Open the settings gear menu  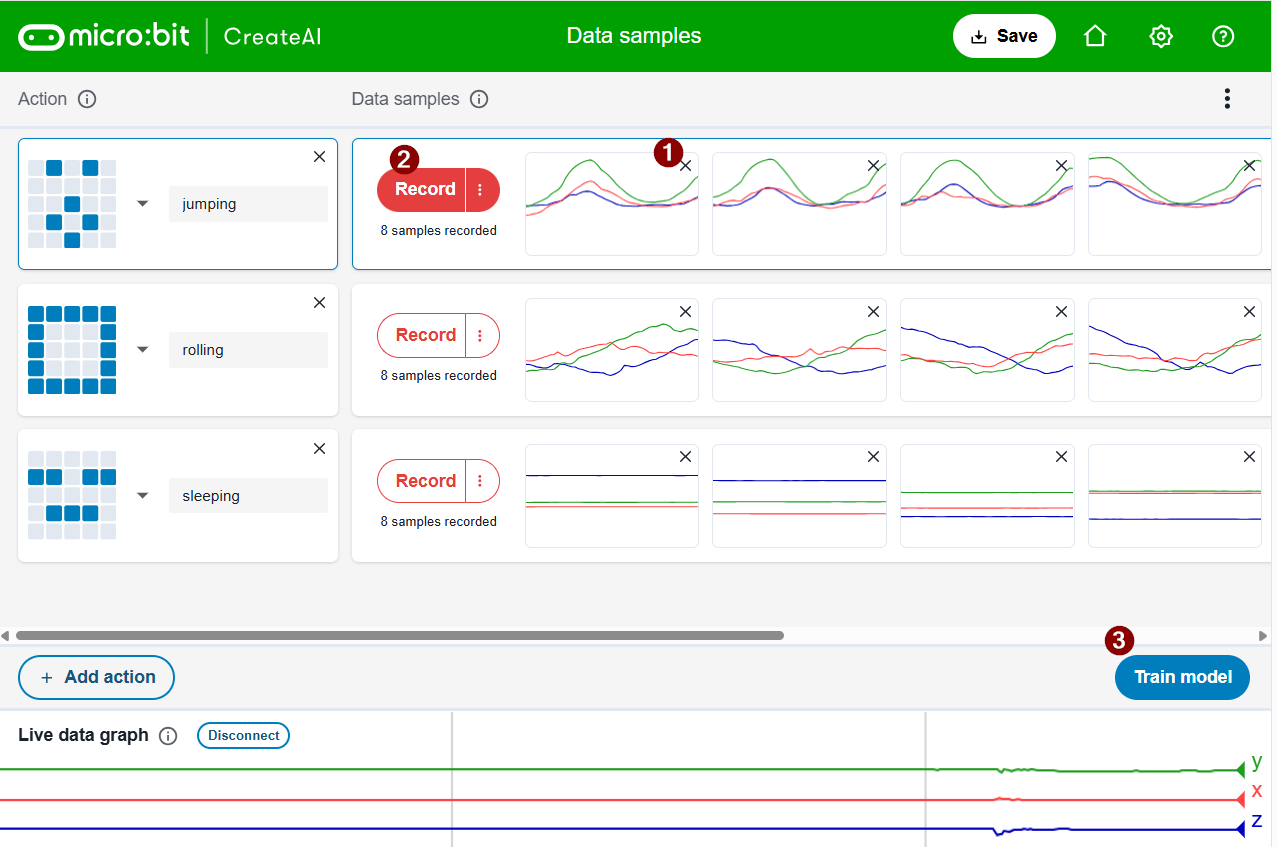(1160, 36)
